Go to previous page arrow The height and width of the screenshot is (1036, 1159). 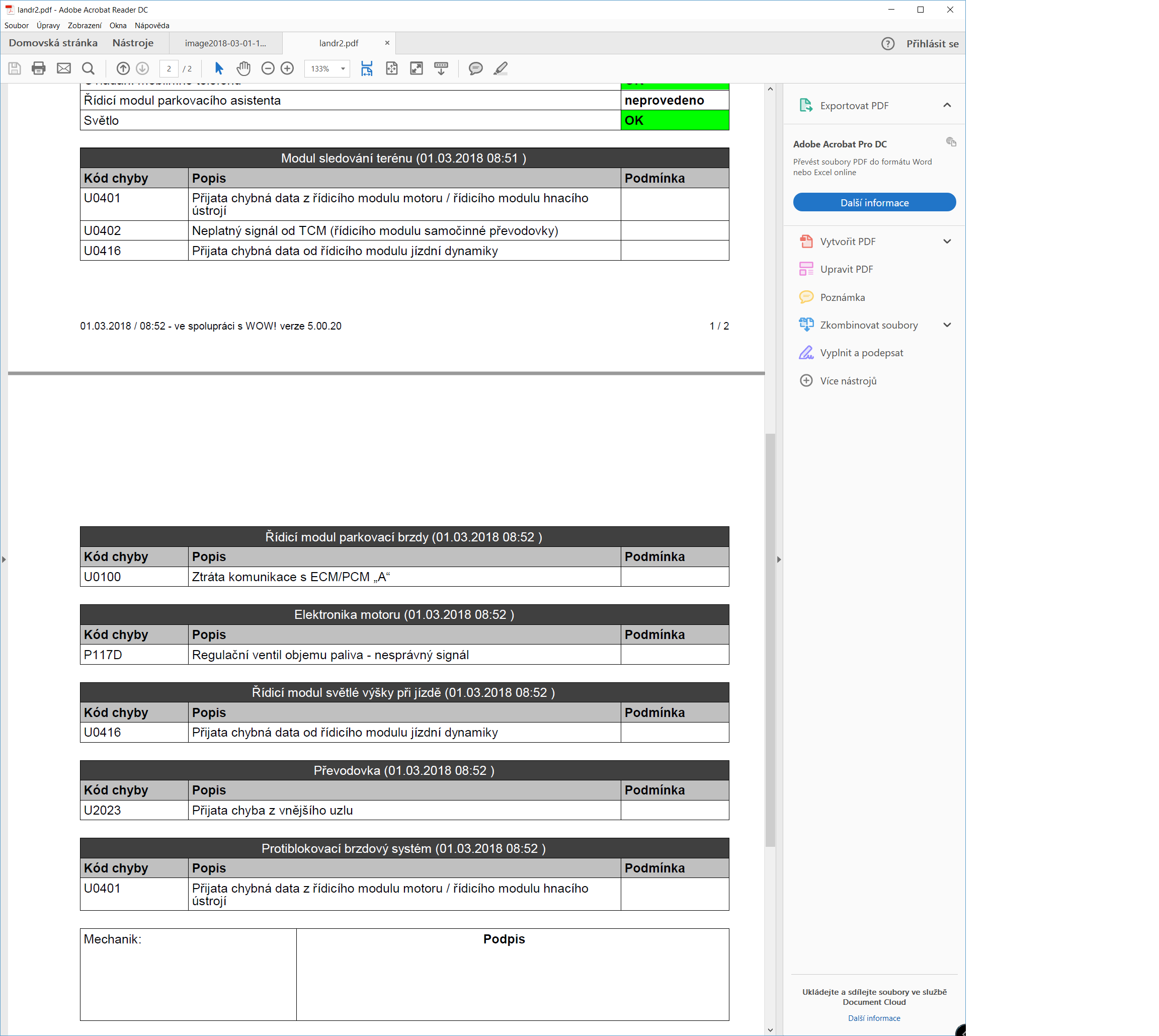coord(123,68)
